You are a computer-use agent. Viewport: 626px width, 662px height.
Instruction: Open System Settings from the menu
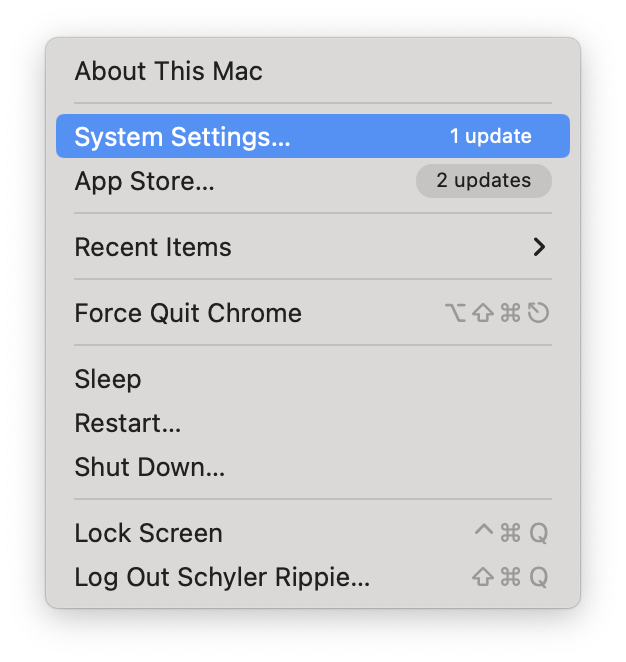coord(182,137)
